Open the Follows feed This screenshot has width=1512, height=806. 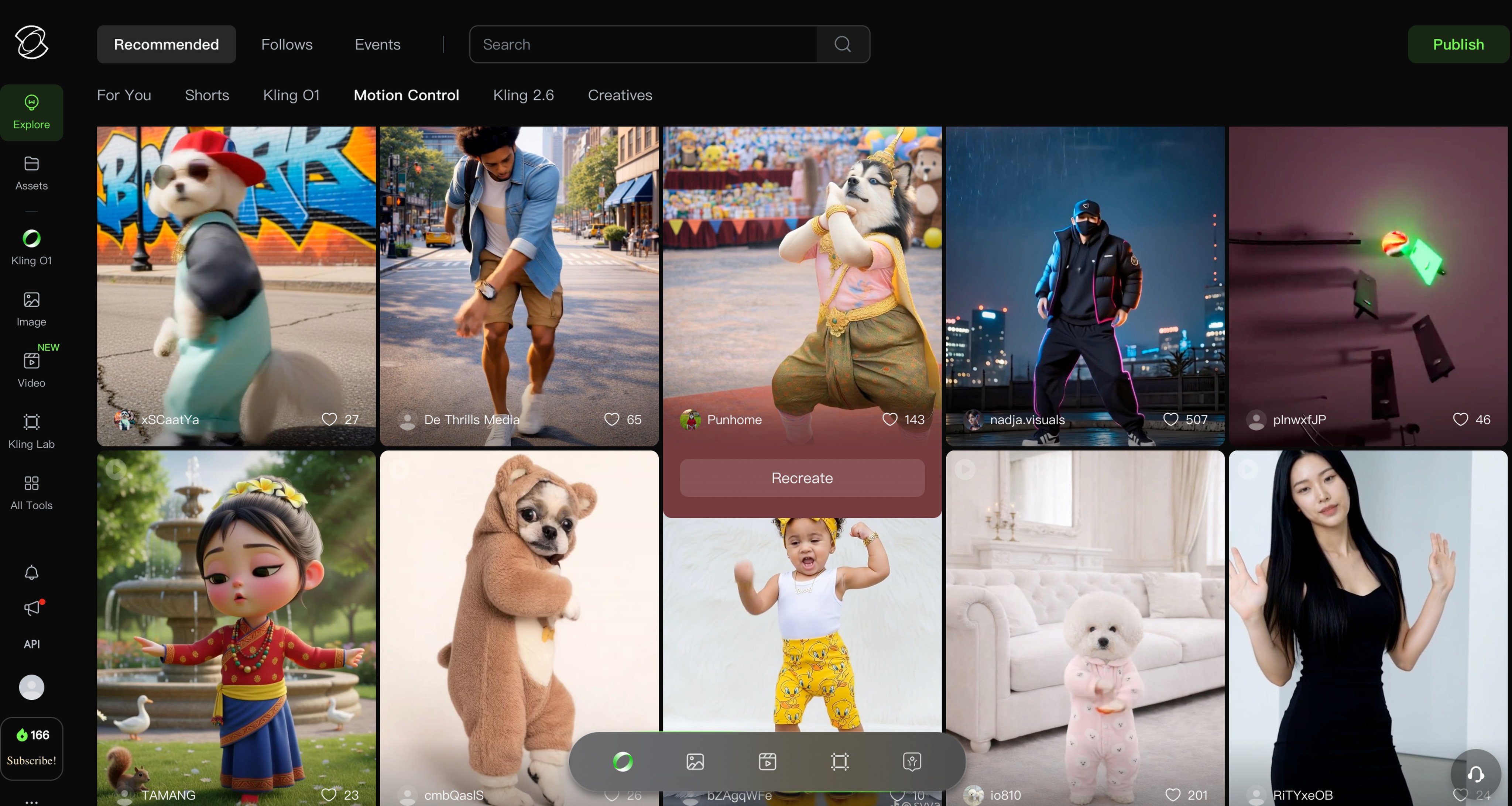[x=287, y=44]
